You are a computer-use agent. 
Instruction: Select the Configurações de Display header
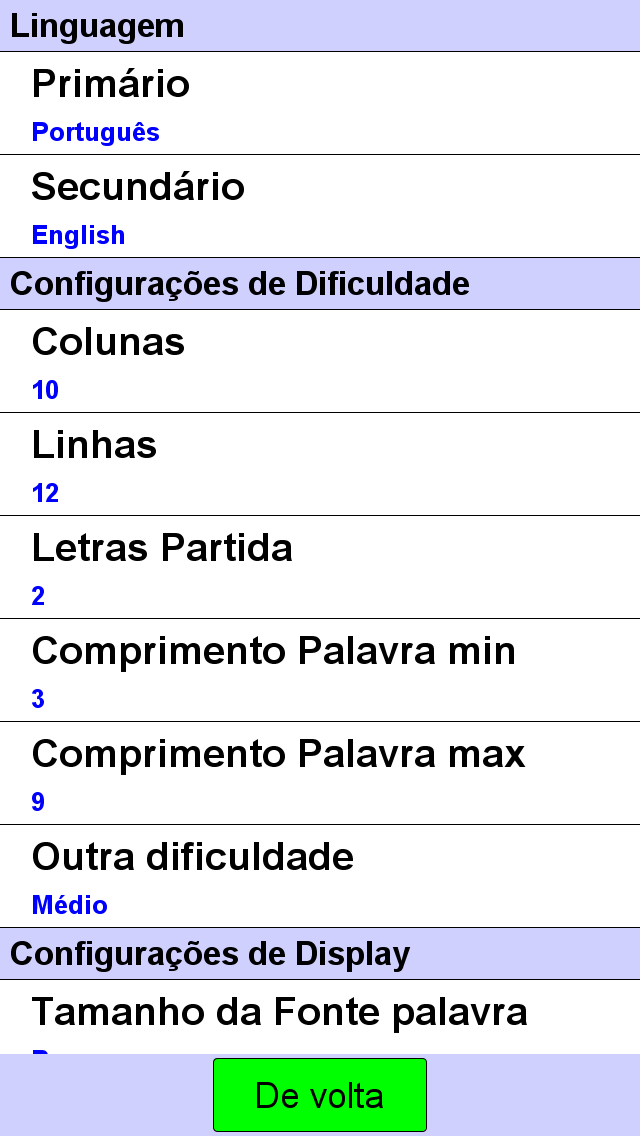[x=320, y=953]
